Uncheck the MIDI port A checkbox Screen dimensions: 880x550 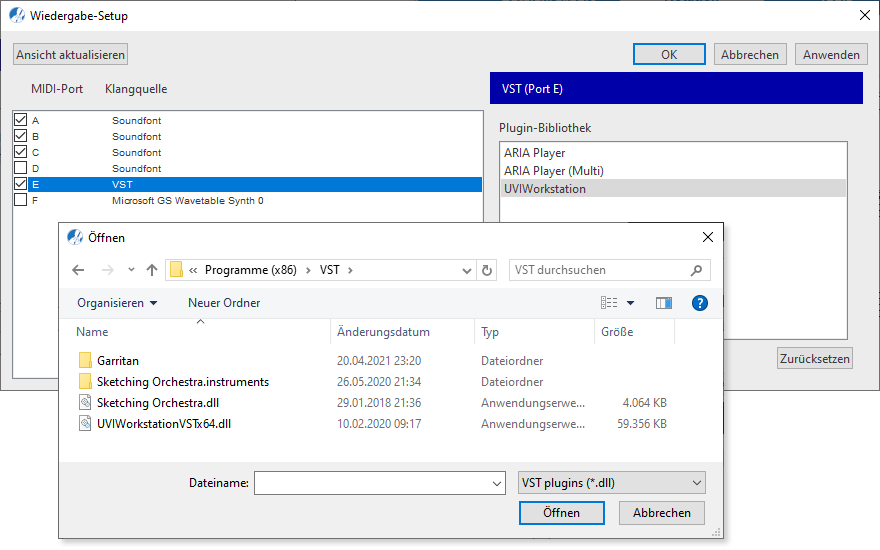[21, 120]
